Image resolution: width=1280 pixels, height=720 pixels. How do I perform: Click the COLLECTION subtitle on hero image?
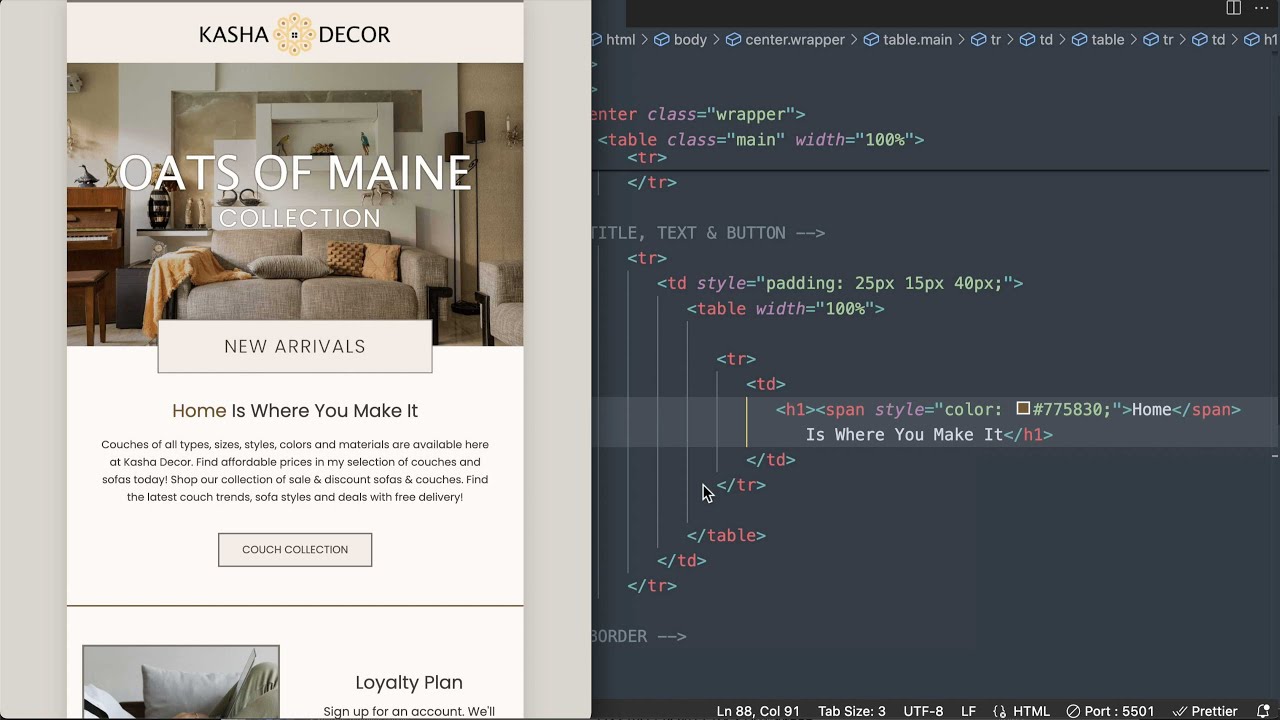300,218
